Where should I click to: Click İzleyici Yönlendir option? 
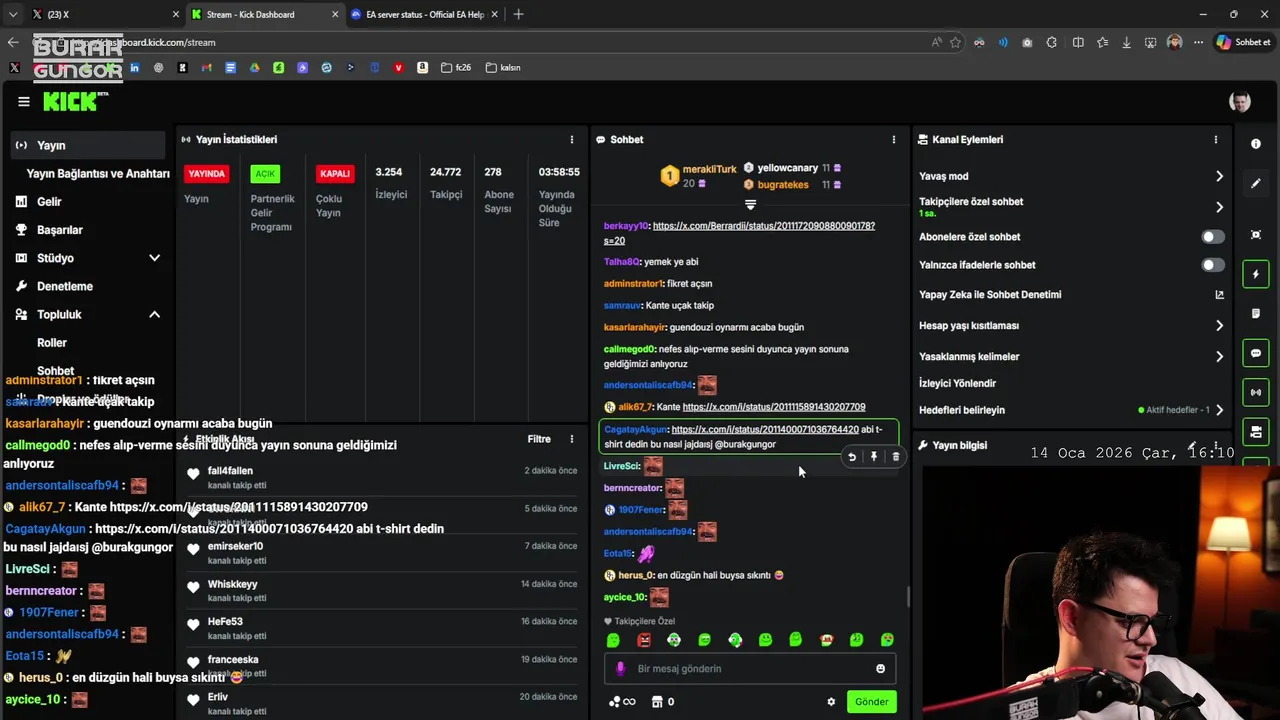(957, 384)
